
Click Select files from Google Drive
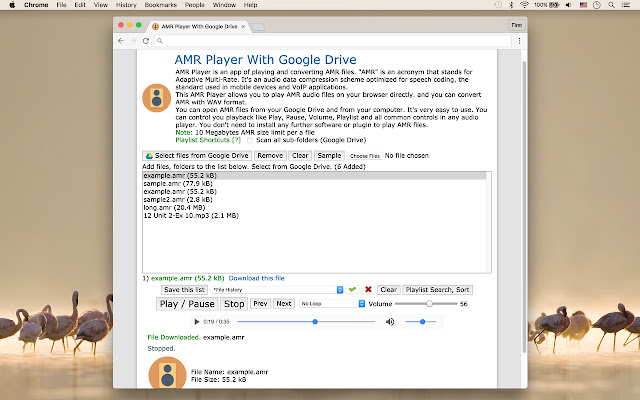click(x=197, y=156)
